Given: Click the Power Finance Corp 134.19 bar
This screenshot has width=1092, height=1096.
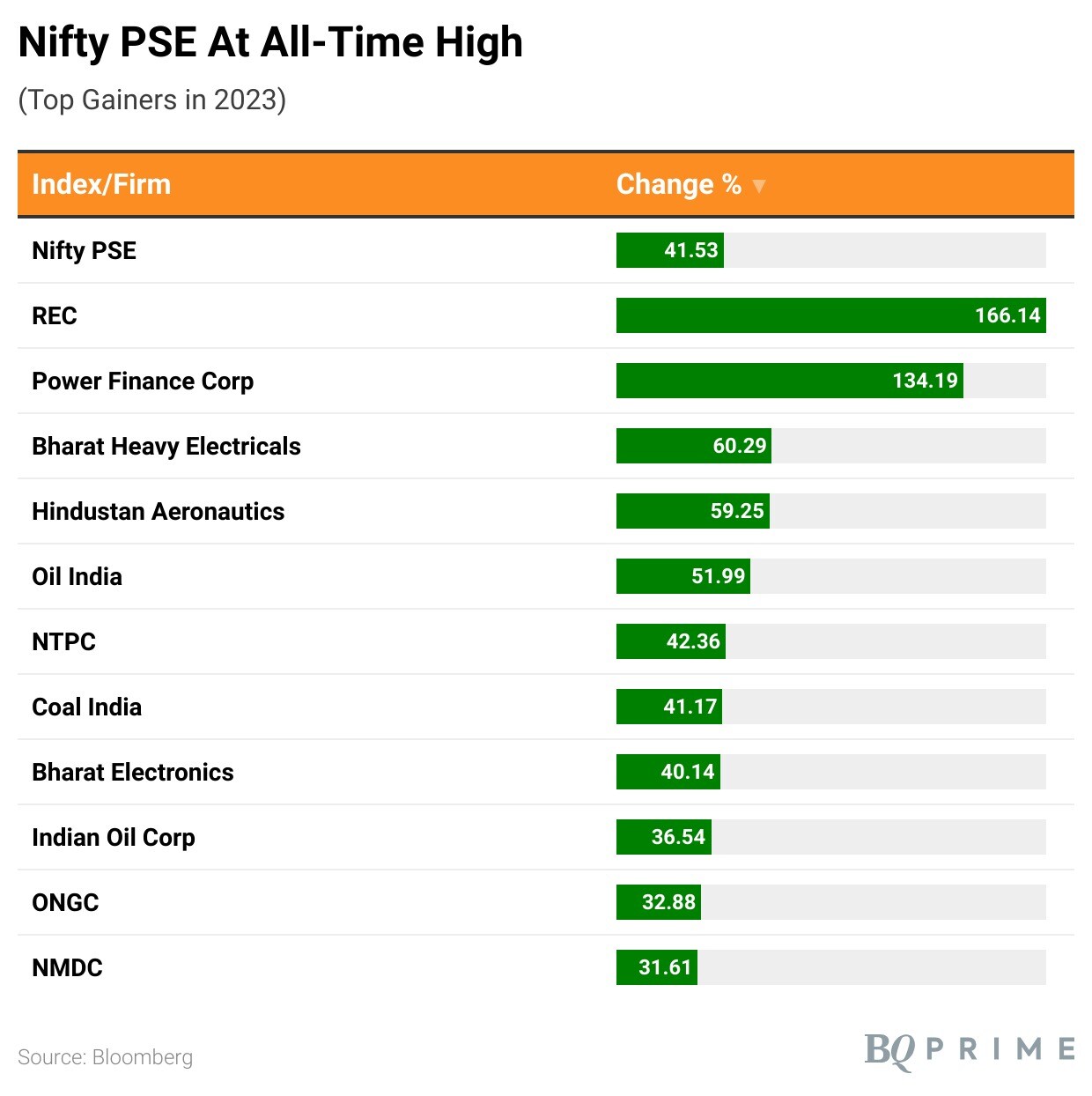Looking at the screenshot, I should coord(789,381).
